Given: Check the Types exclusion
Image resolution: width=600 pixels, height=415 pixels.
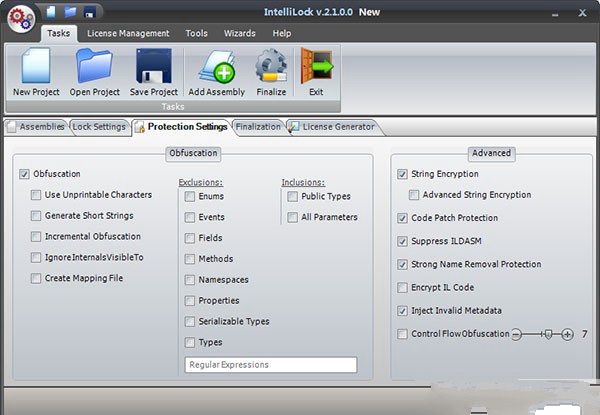Looking at the screenshot, I should pyautogui.click(x=190, y=342).
